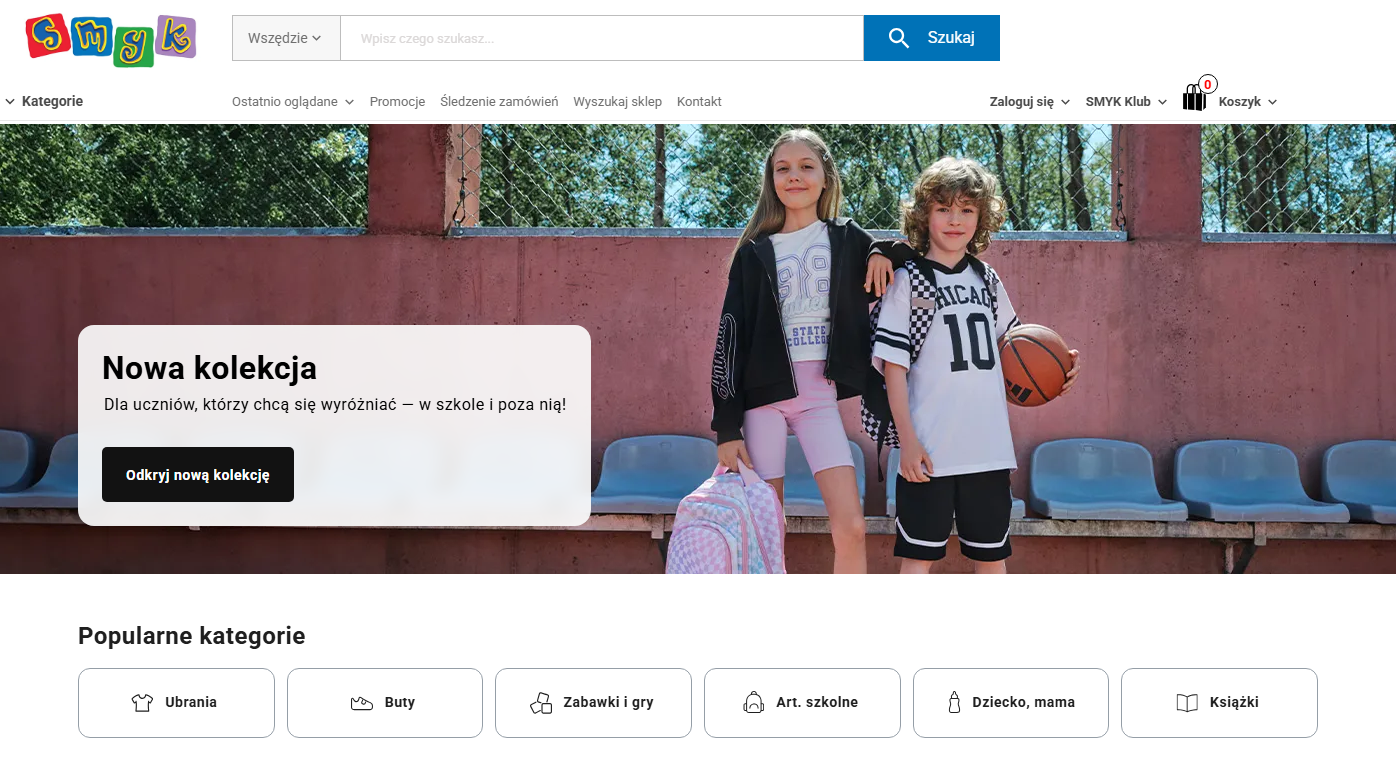Click the Popularne kategorie heading

tap(192, 636)
